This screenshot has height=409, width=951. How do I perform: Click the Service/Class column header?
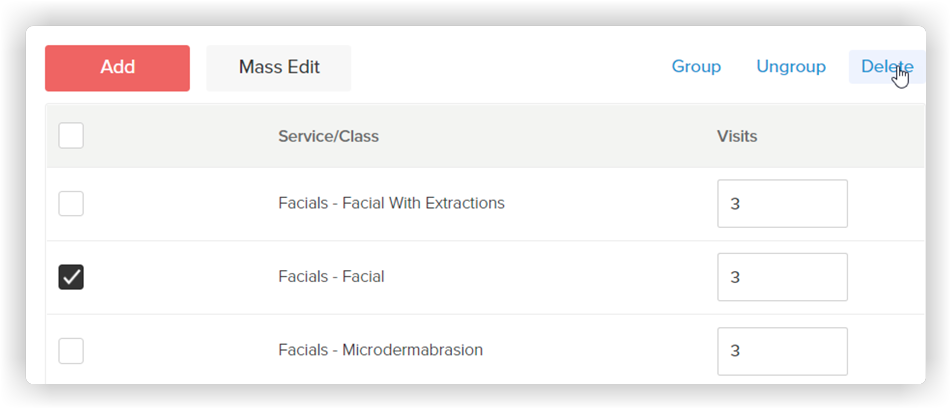click(328, 137)
